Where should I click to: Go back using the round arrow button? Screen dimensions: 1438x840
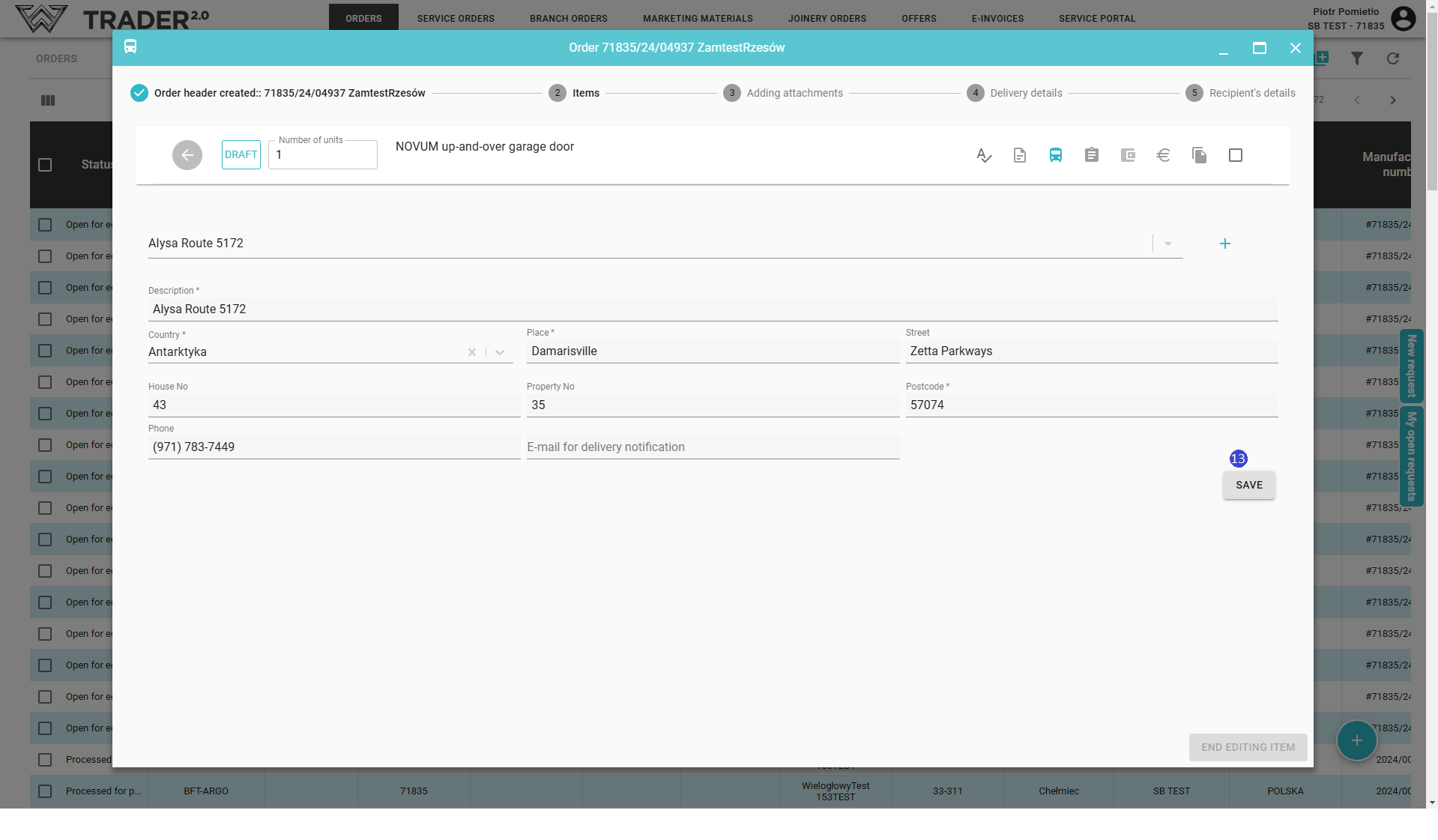coord(187,155)
